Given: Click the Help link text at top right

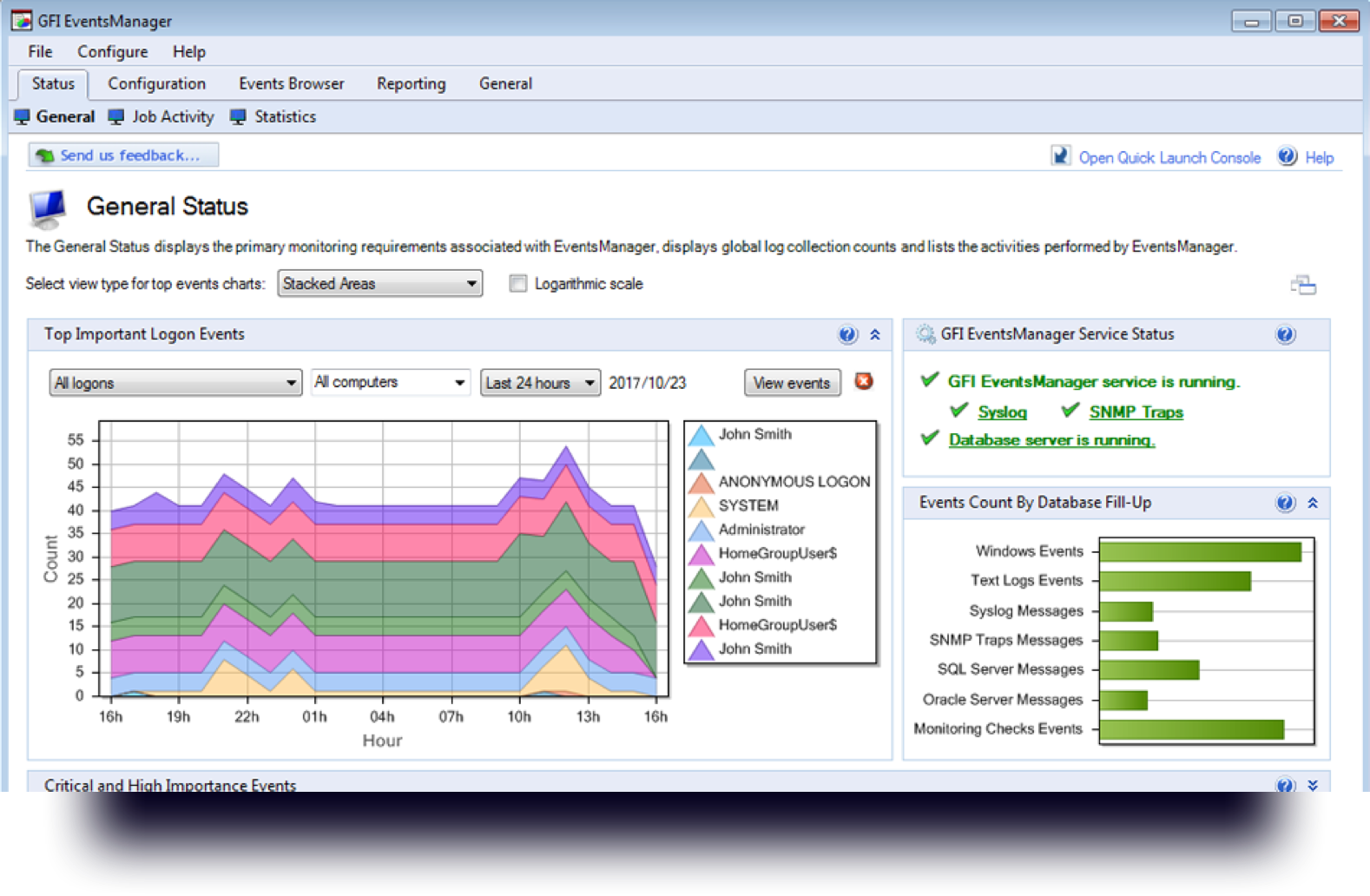Looking at the screenshot, I should coord(1319,158).
